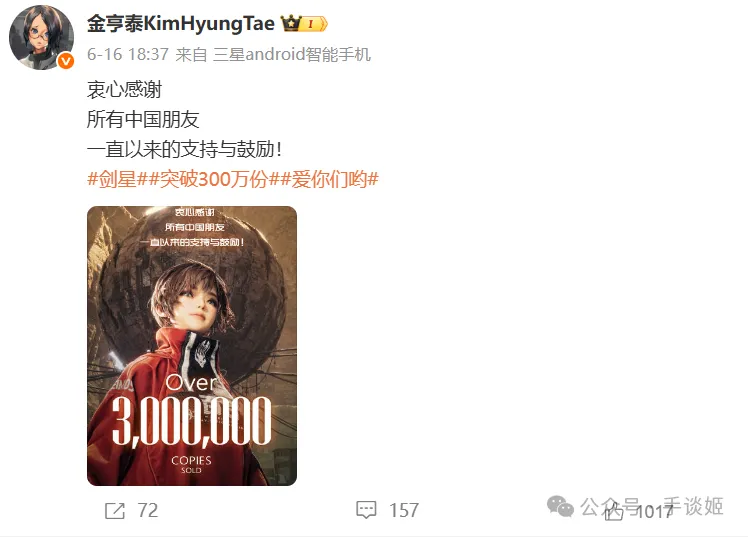Viewport: 748px width, 537px height.
Task: Click the 公众号 手谈姬 watermark text
Action: click(652, 506)
